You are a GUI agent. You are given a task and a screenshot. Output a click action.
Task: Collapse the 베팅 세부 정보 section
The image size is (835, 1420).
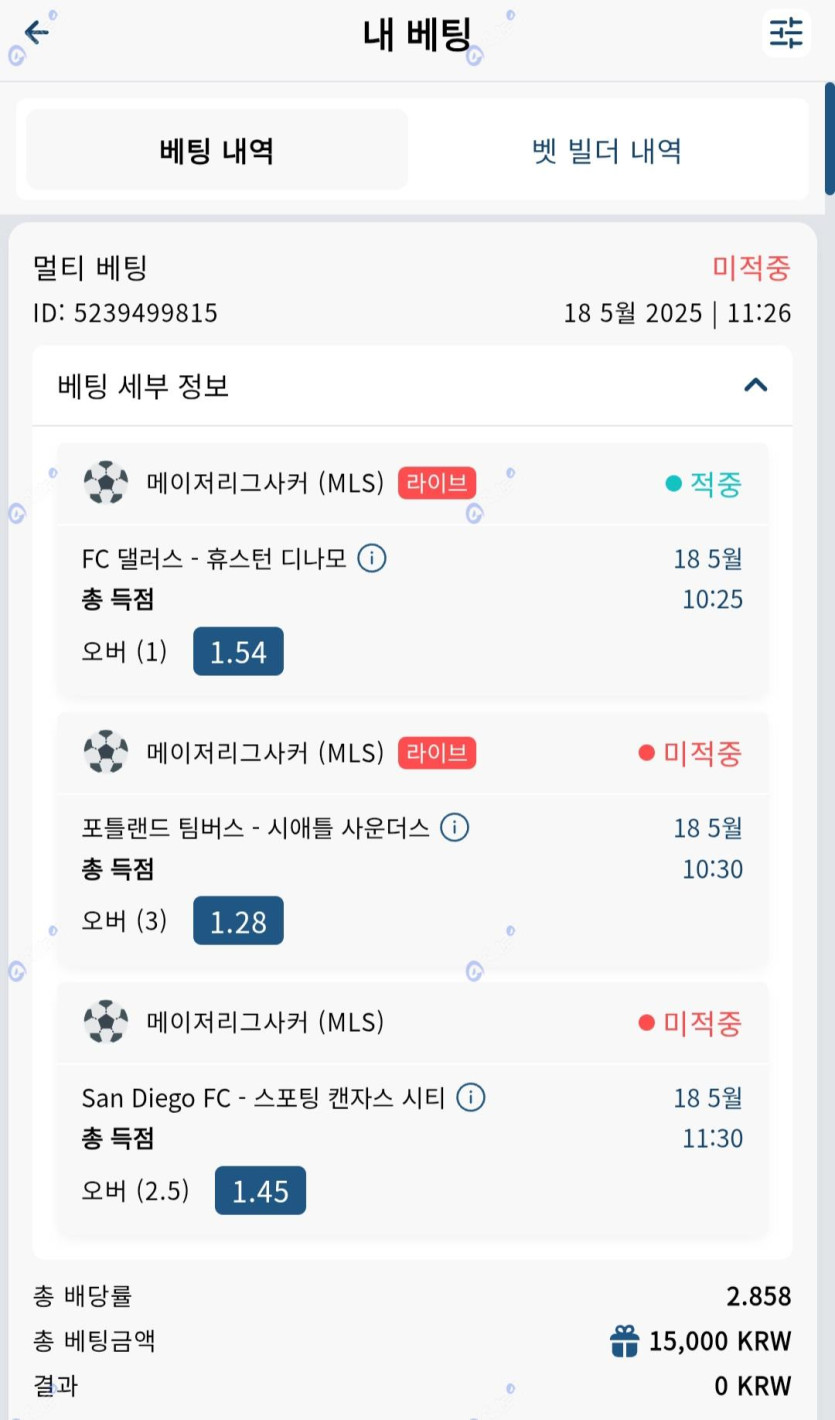[756, 385]
